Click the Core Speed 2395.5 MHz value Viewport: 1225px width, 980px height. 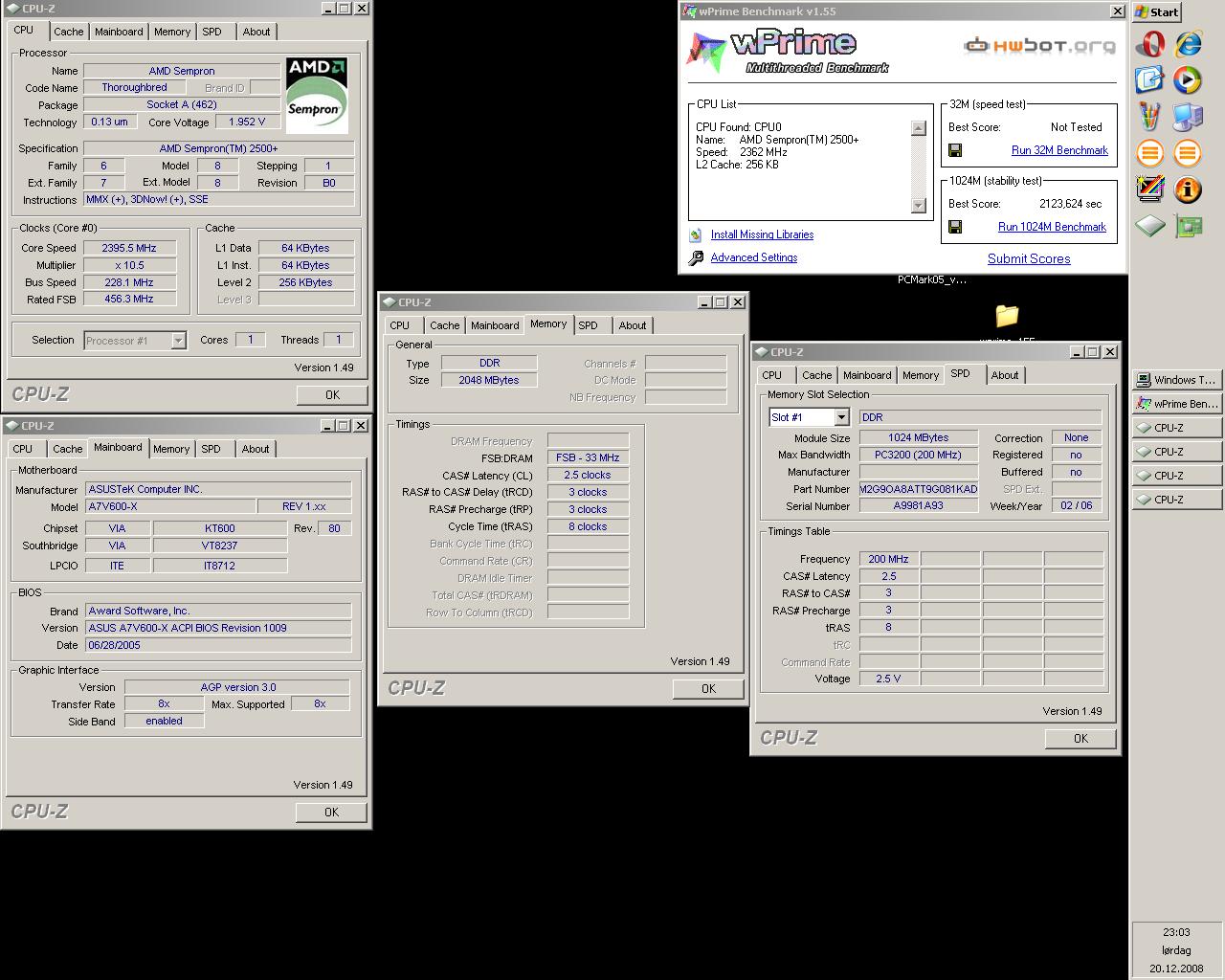point(129,248)
